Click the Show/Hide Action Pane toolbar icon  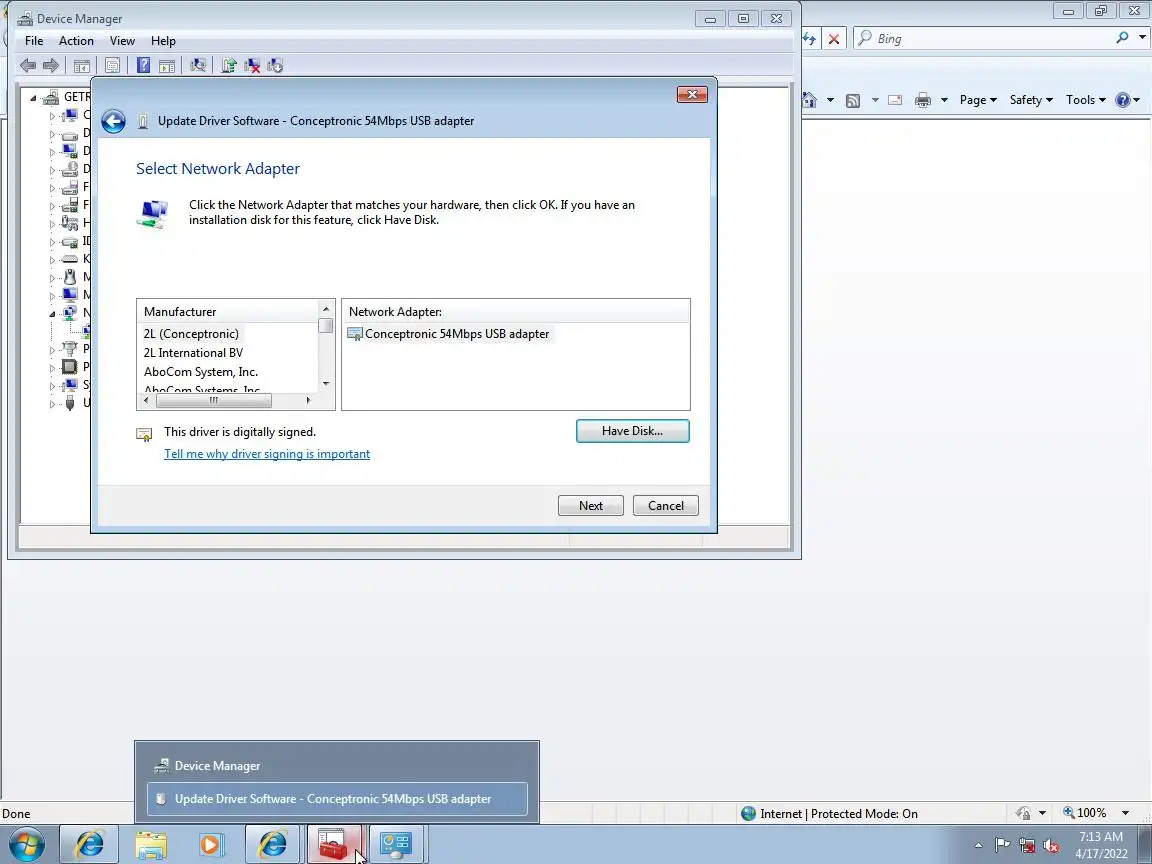point(167,65)
